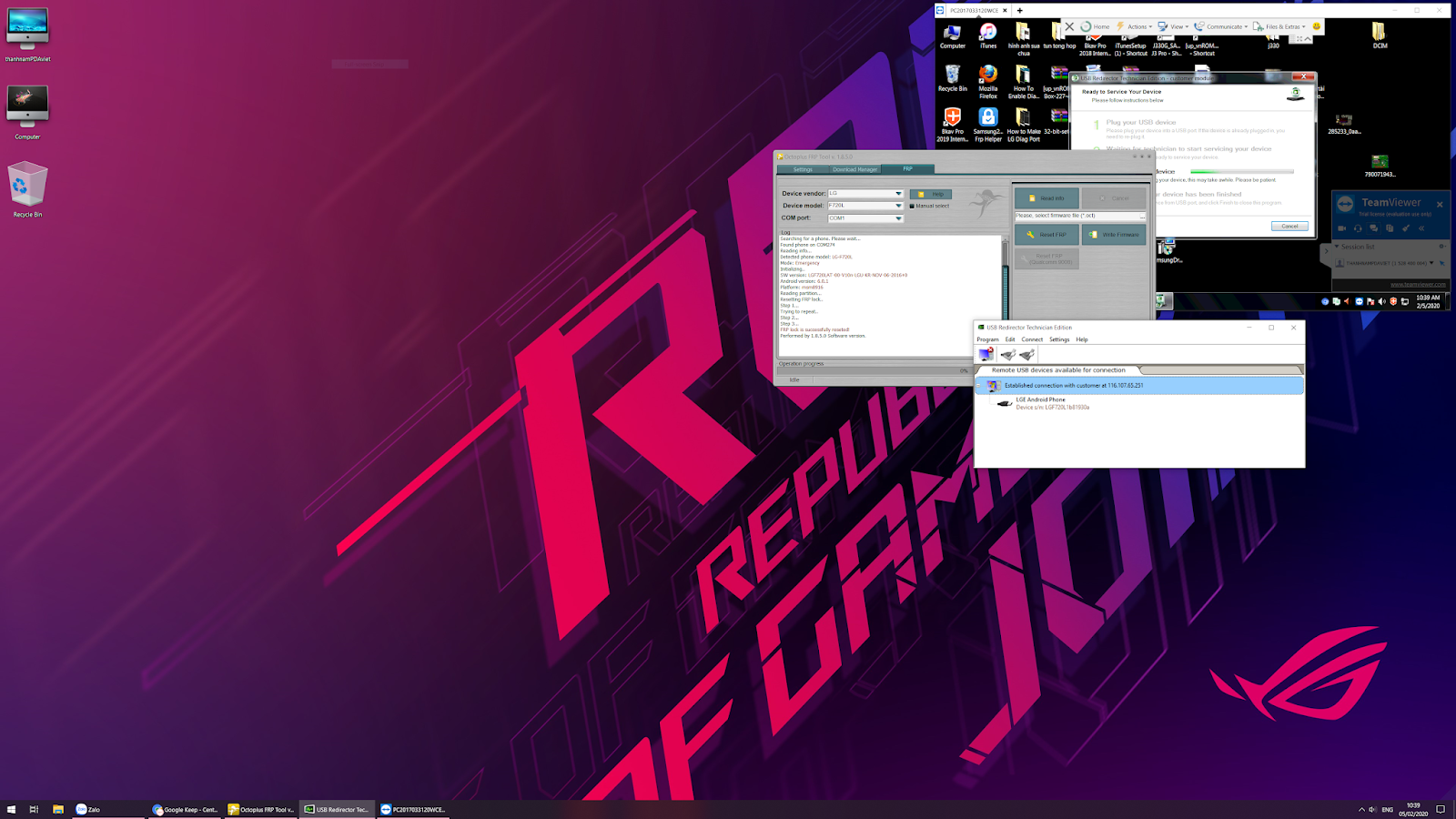
Task: Open the chat icon in TeamViewer panel
Action: pos(1373,228)
